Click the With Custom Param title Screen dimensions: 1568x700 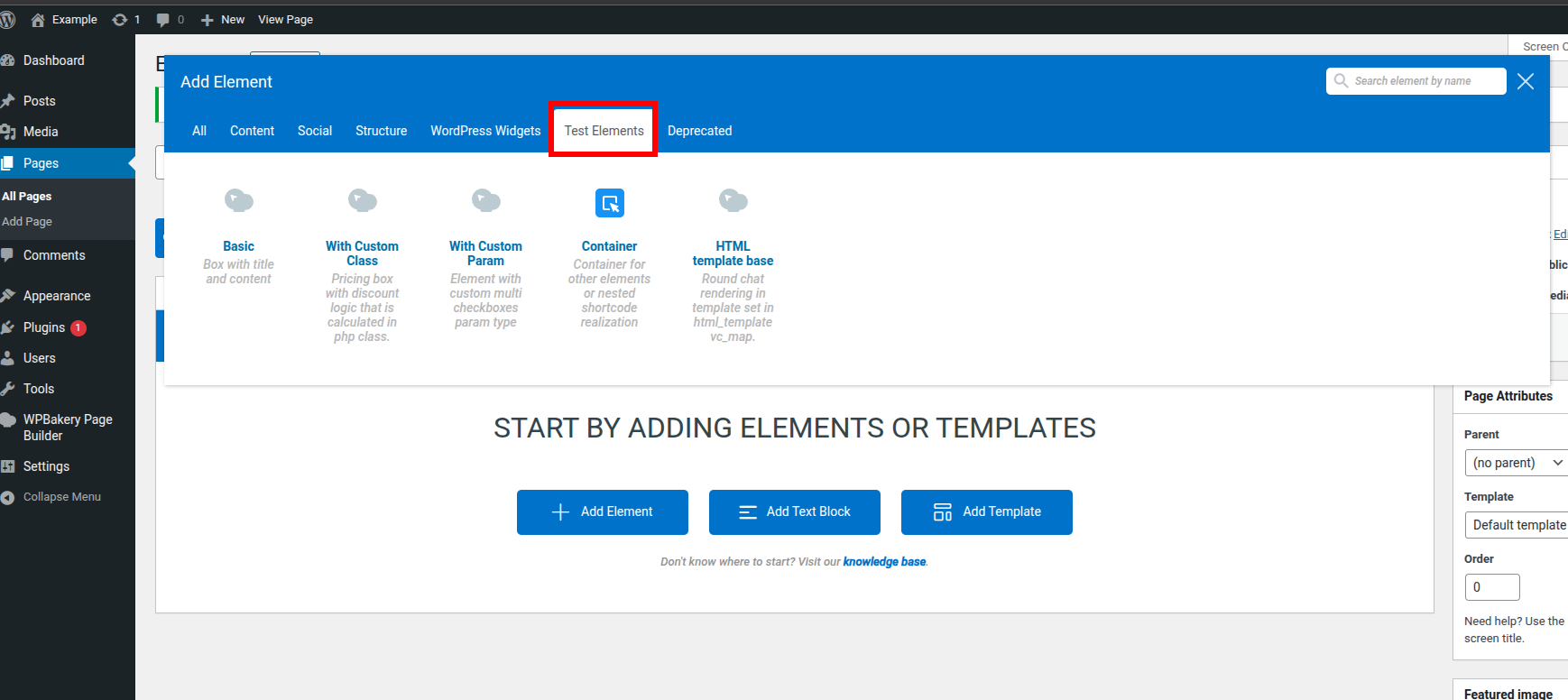click(x=485, y=253)
